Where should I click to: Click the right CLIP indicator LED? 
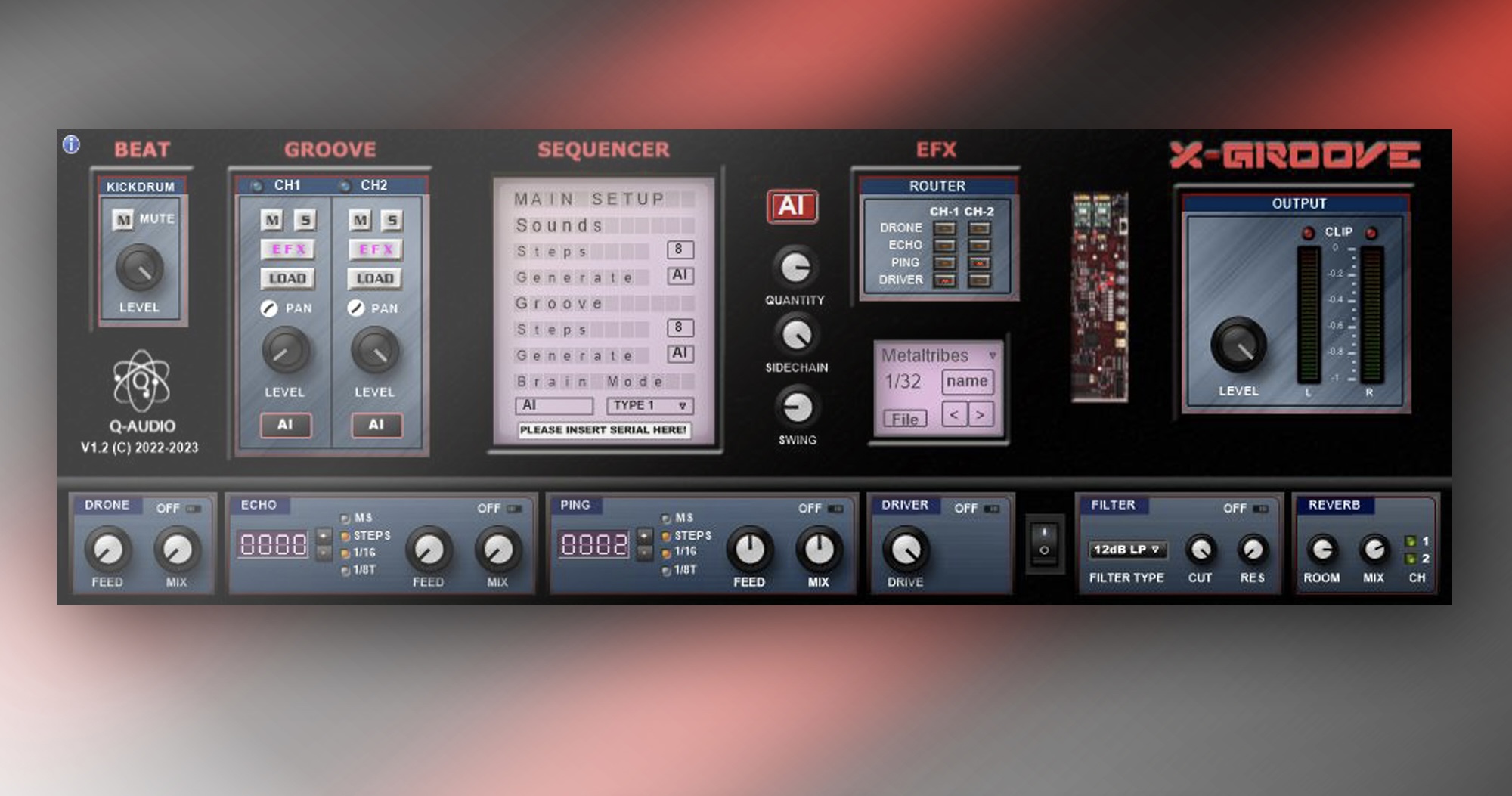pyautogui.click(x=1371, y=233)
